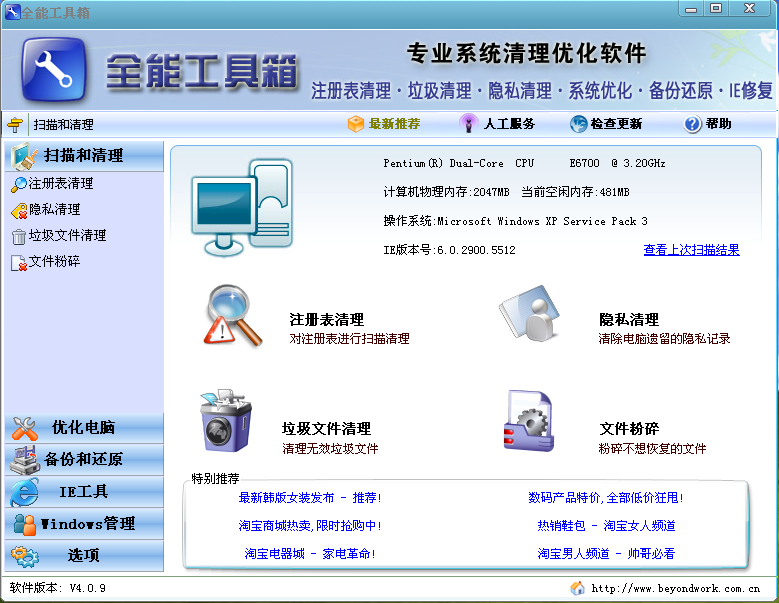
Task: Select 隐私清理 in the sidebar list
Action: click(x=55, y=210)
